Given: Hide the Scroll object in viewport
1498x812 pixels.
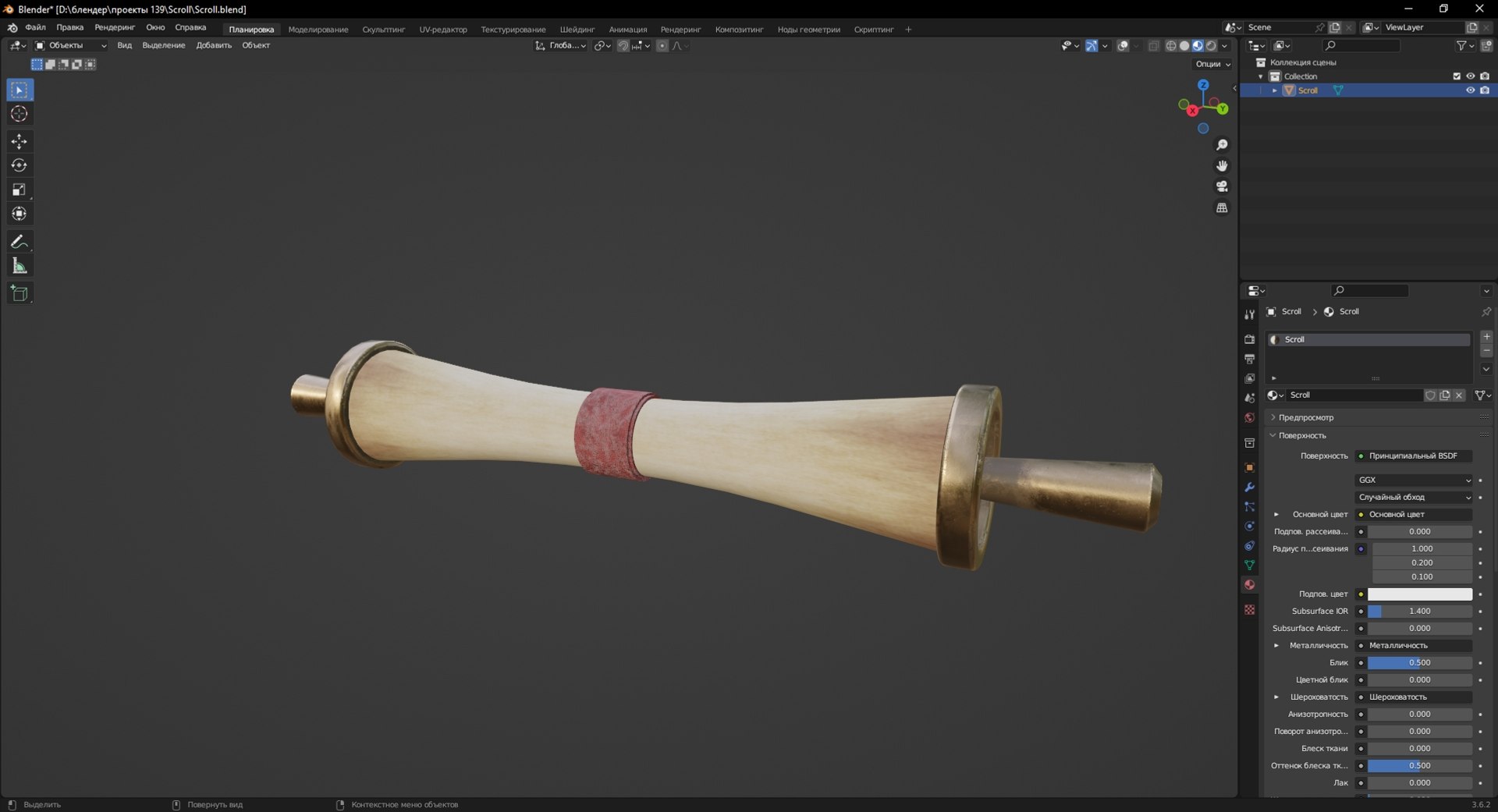Looking at the screenshot, I should (1470, 90).
